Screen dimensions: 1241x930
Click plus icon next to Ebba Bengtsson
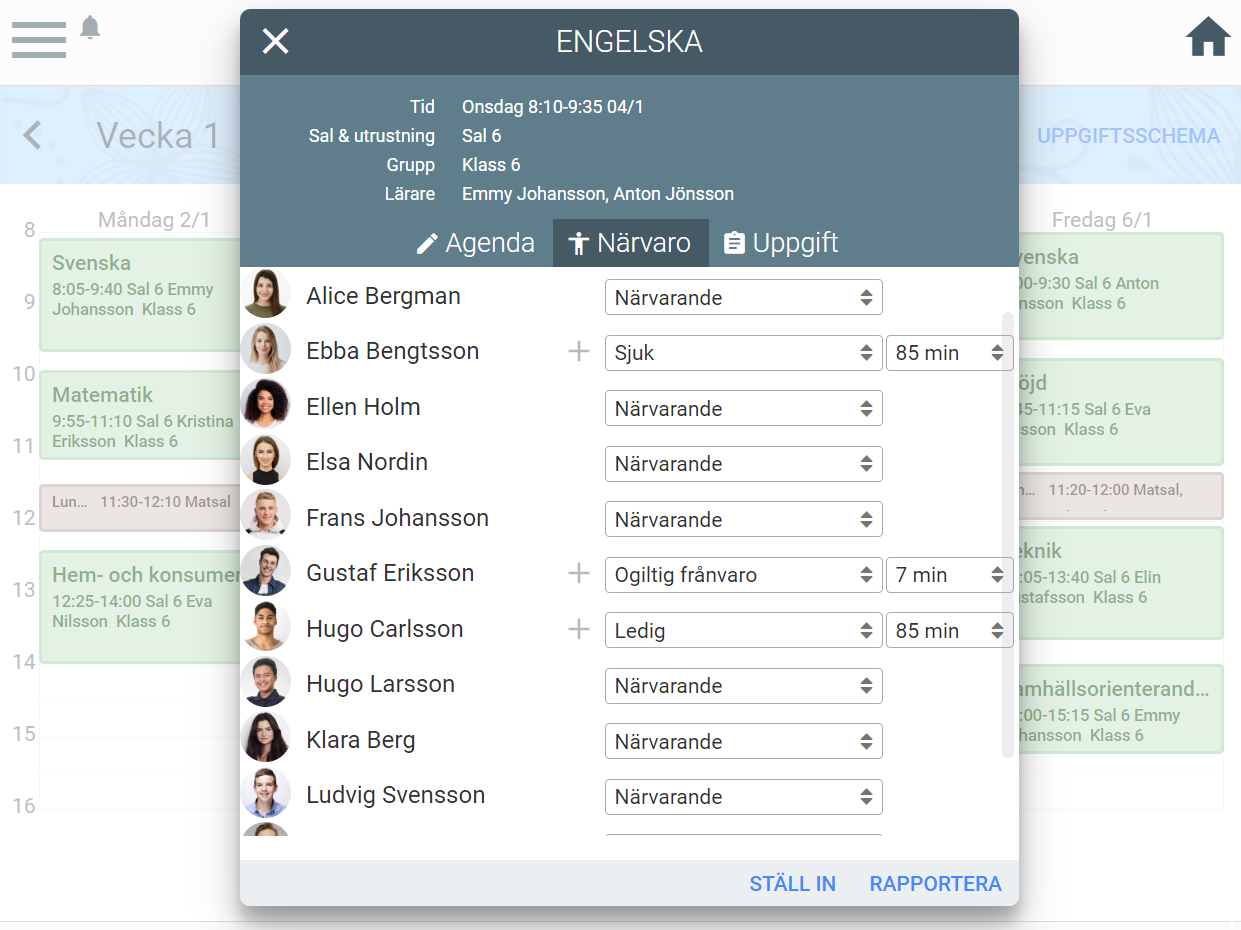pyautogui.click(x=578, y=352)
